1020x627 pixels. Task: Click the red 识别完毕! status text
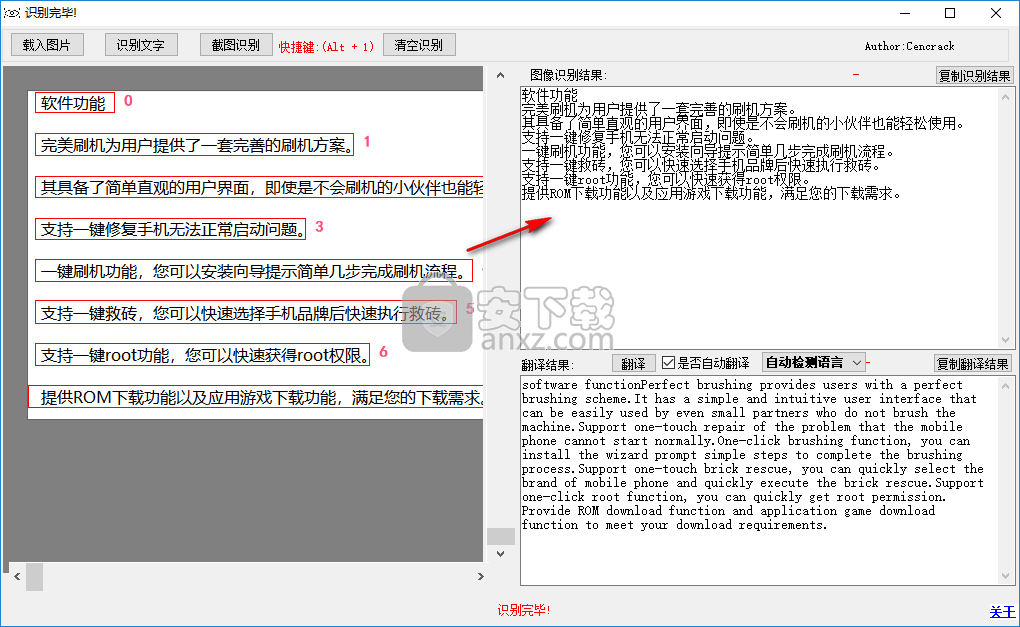pyautogui.click(x=524, y=610)
